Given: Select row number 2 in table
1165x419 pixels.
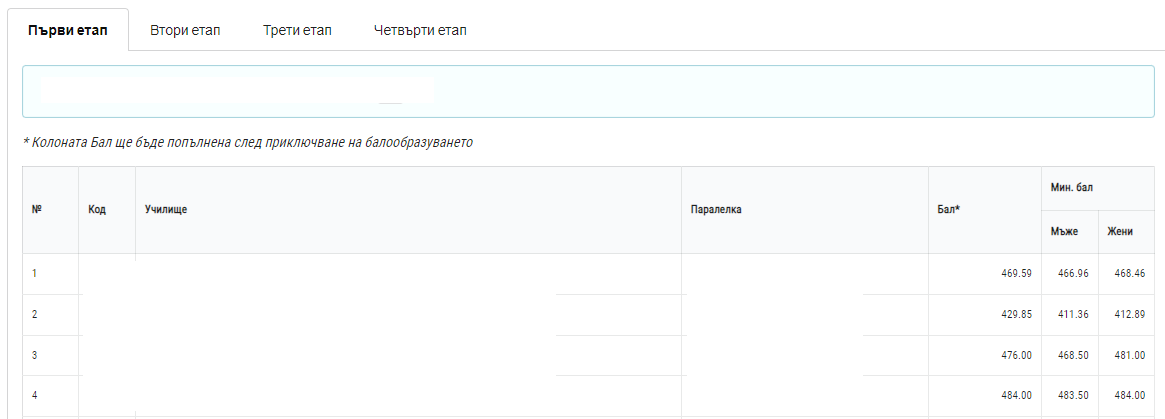Looking at the screenshot, I should [x=34, y=314].
